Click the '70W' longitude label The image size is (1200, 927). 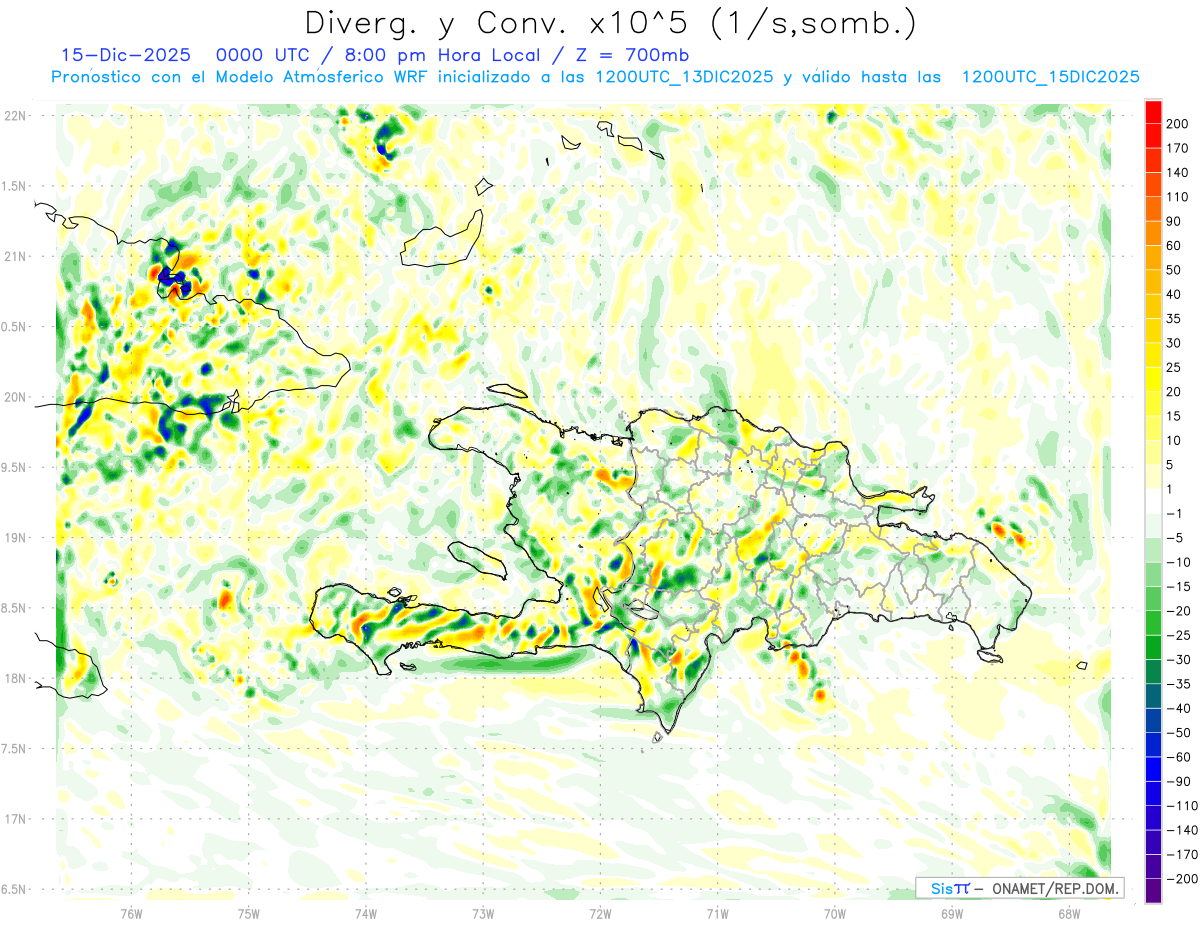(835, 912)
